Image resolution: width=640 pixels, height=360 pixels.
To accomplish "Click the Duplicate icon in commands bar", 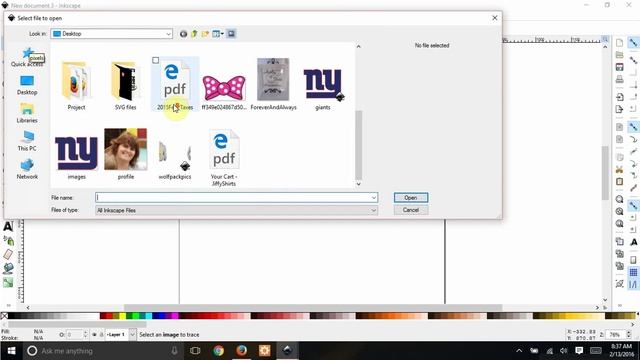I will click(620, 241).
